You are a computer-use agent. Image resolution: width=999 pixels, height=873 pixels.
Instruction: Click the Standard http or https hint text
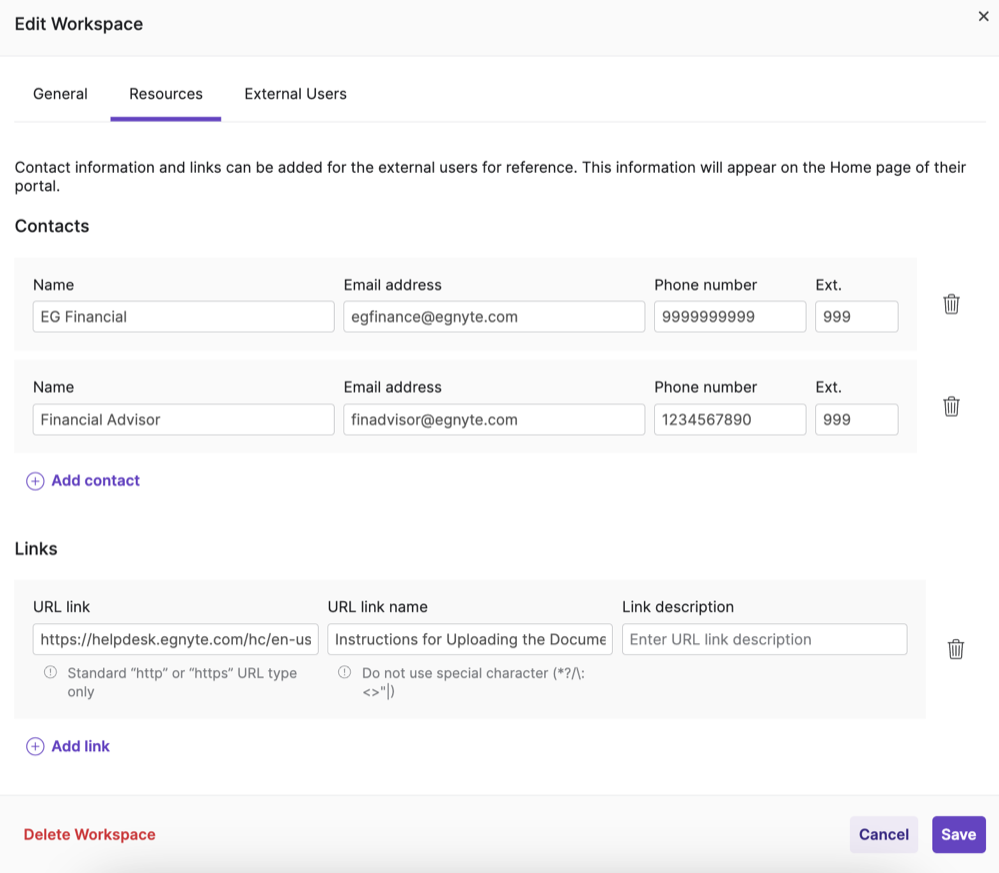pos(182,682)
